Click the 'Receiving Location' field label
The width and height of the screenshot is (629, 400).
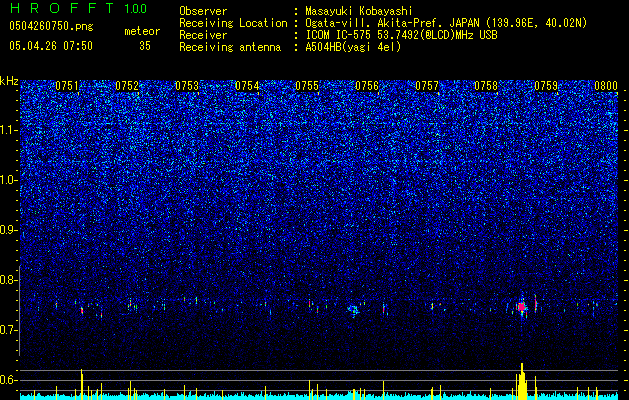click(233, 23)
